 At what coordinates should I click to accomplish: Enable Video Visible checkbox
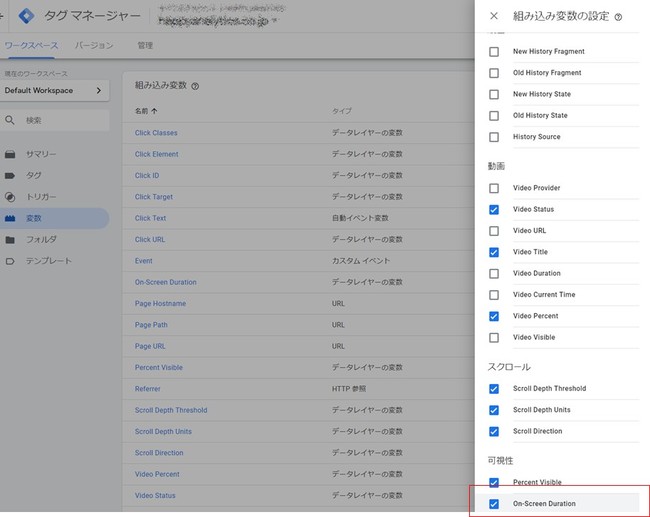click(x=494, y=338)
